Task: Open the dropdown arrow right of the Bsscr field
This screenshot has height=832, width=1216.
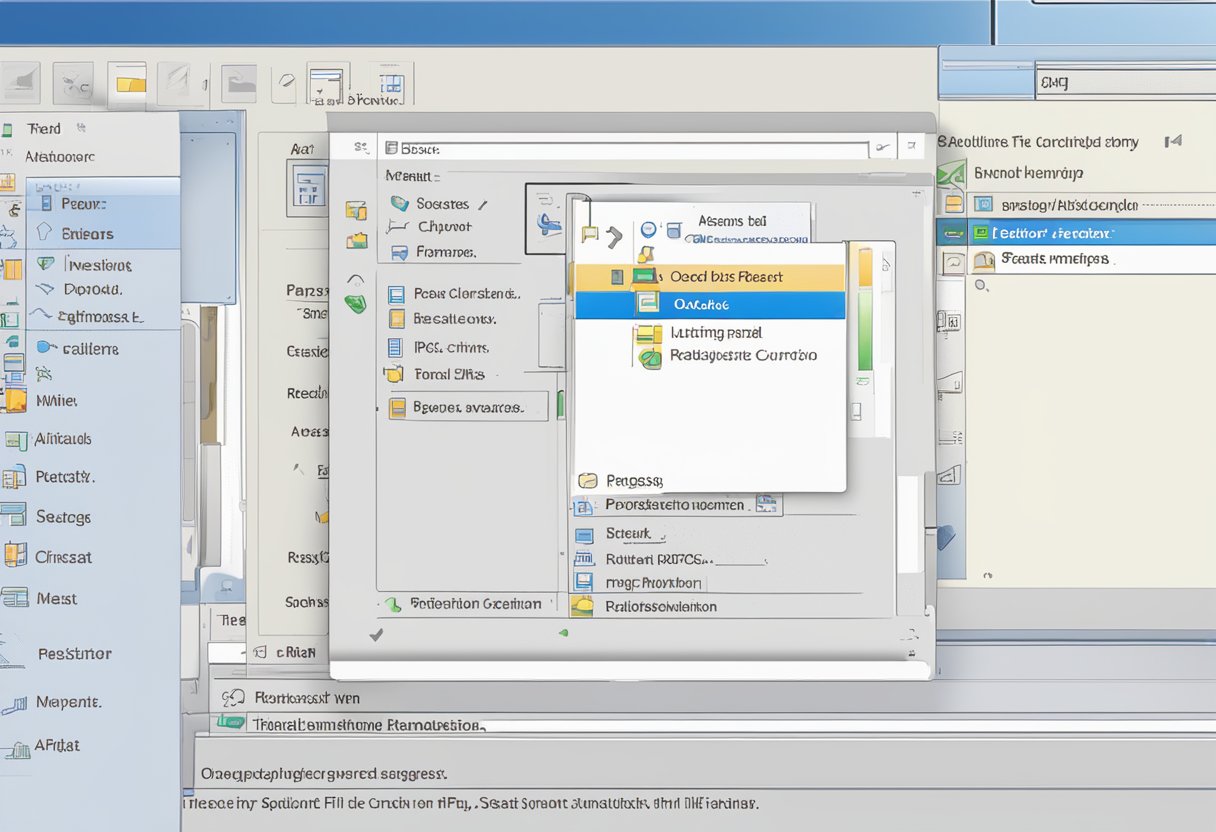Action: point(881,148)
